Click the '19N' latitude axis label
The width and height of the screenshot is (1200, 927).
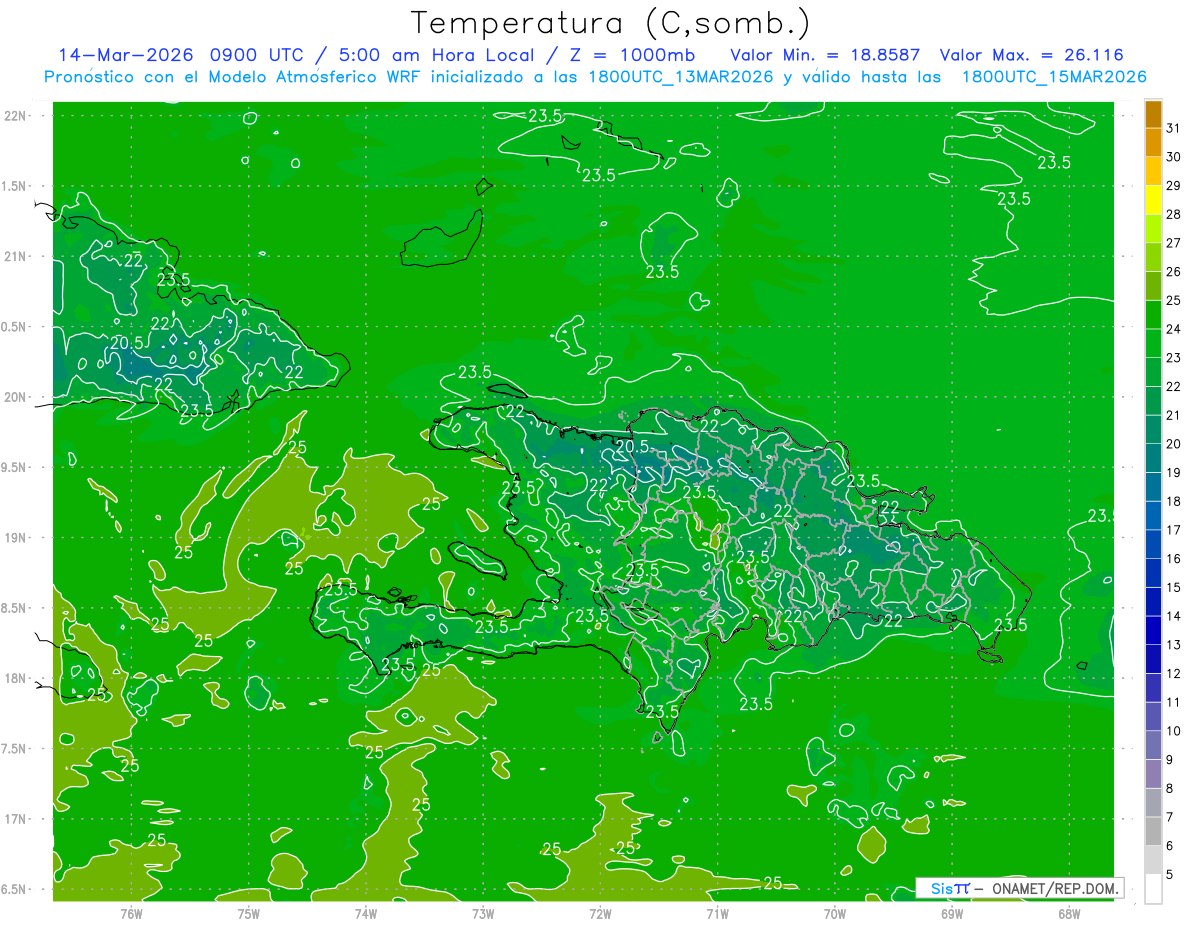pyautogui.click(x=16, y=538)
